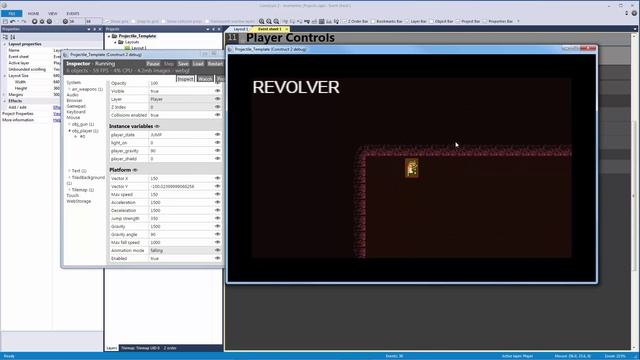Image resolution: width=640 pixels, height=360 pixels.
Task: Collapse the Layouts folder node
Action: coord(116,42)
